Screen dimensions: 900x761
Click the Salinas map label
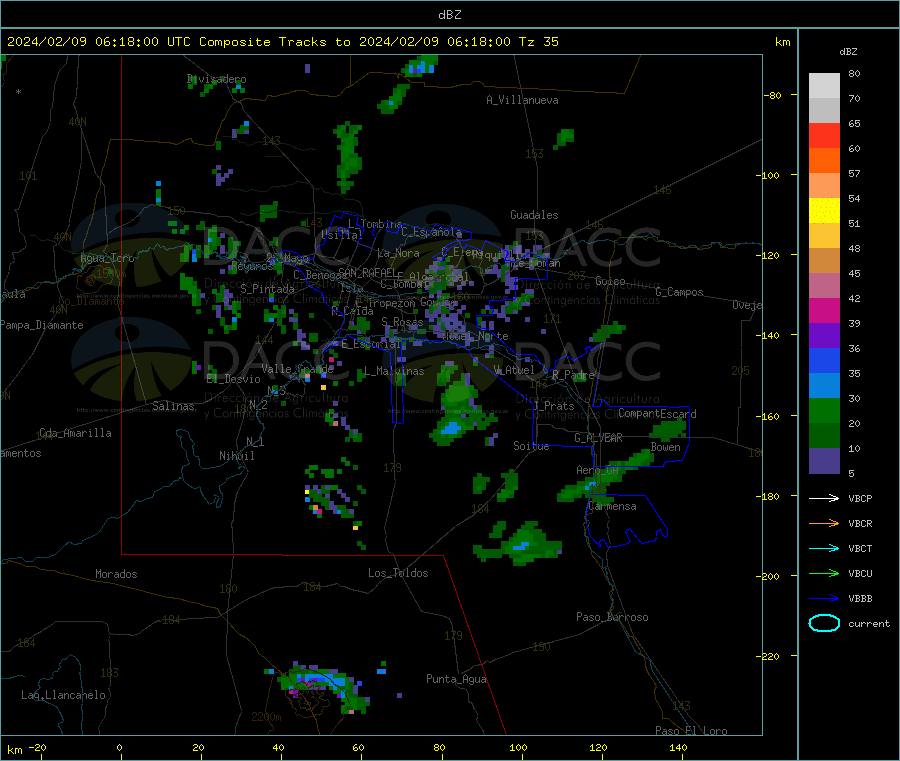point(173,406)
